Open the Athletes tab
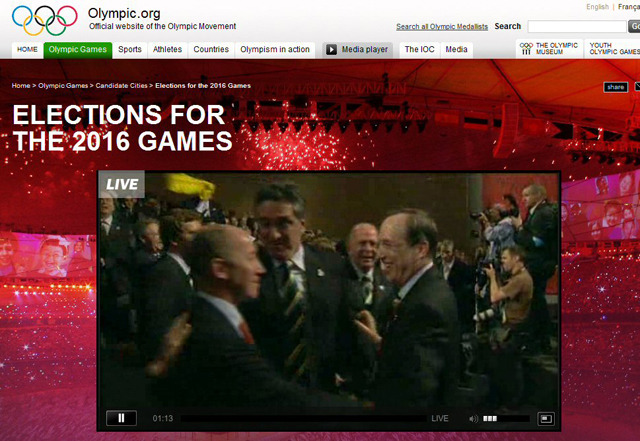 click(167, 49)
